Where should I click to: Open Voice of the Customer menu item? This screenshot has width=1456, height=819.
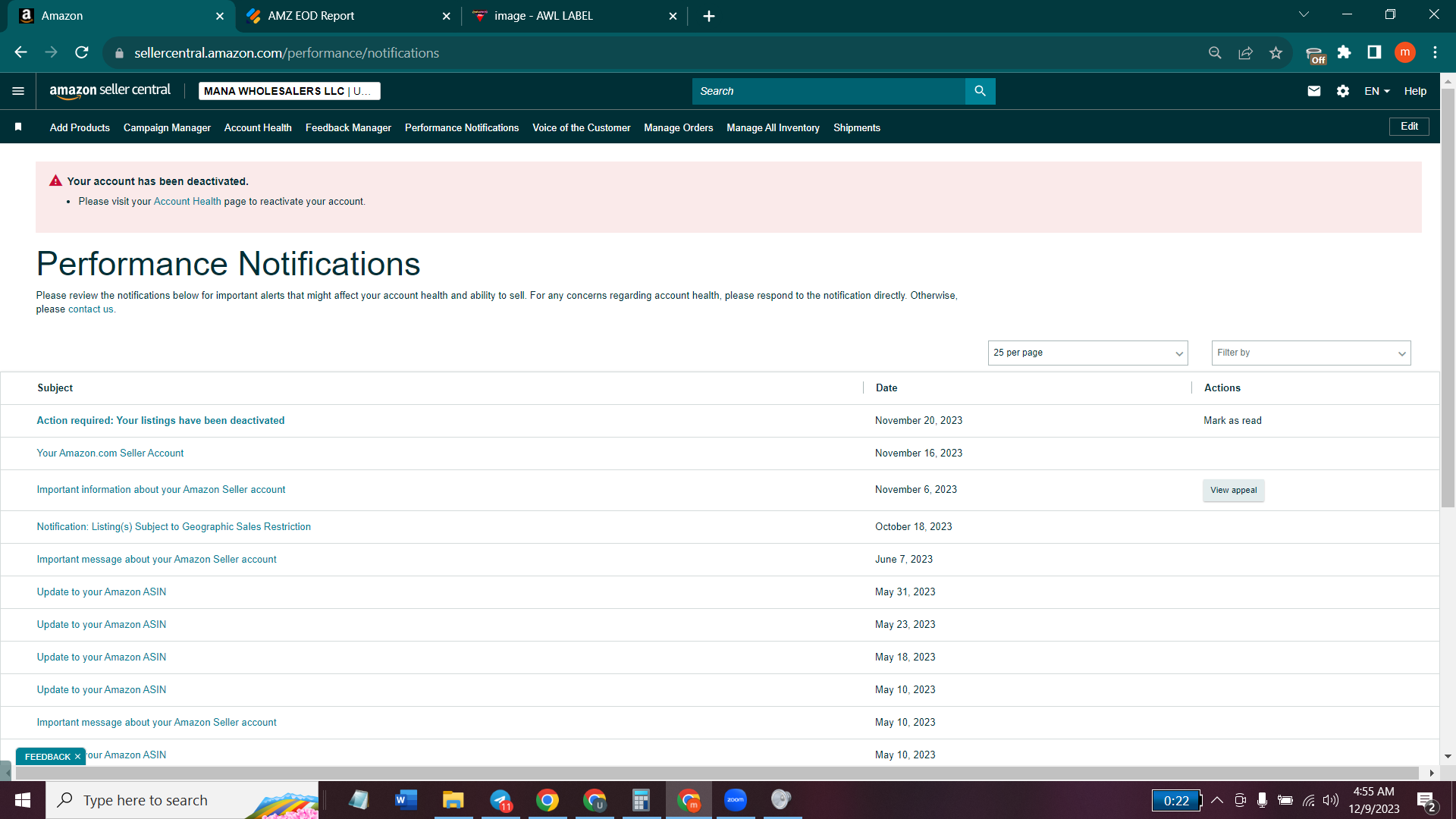[x=581, y=127]
